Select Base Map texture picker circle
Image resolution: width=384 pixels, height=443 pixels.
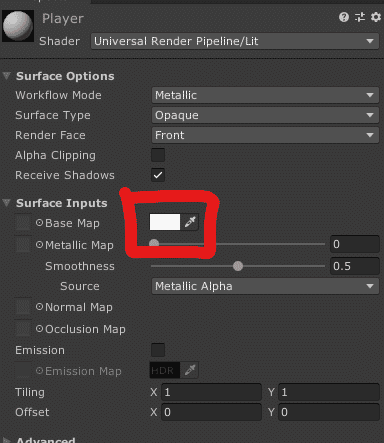[x=39, y=223]
